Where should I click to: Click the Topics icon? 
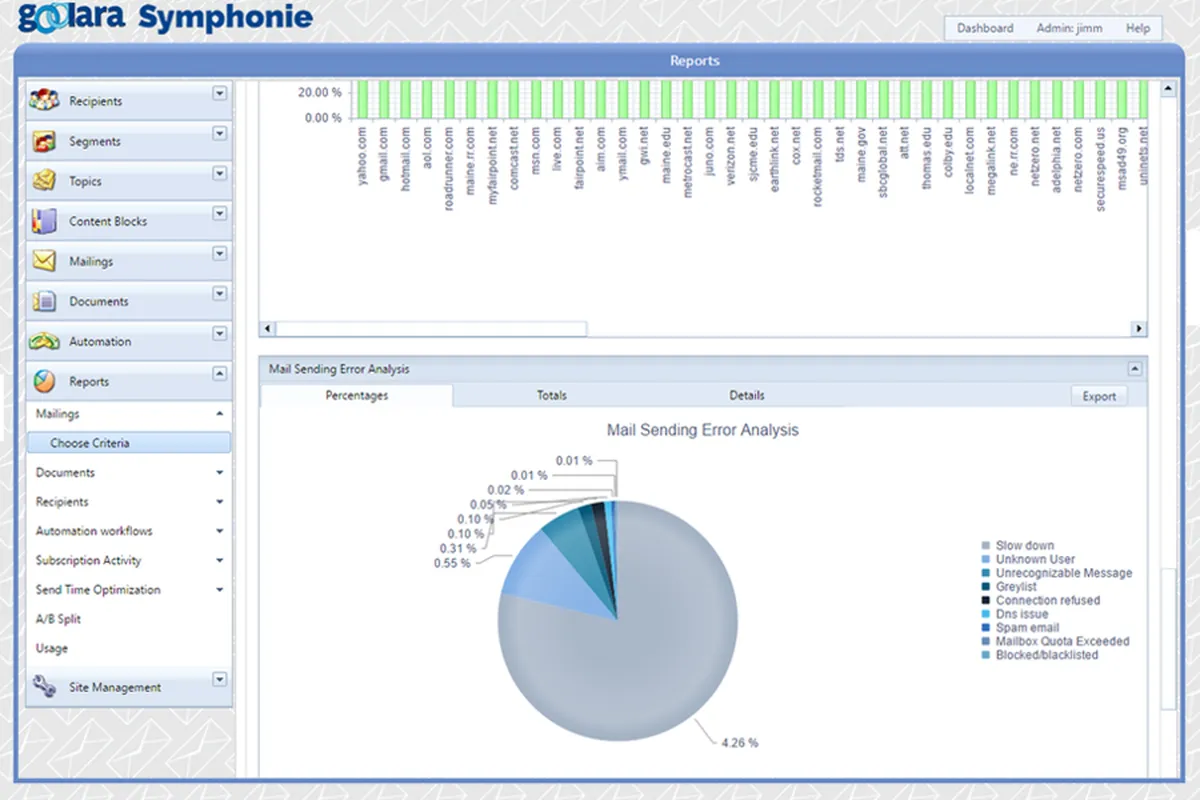(x=44, y=181)
